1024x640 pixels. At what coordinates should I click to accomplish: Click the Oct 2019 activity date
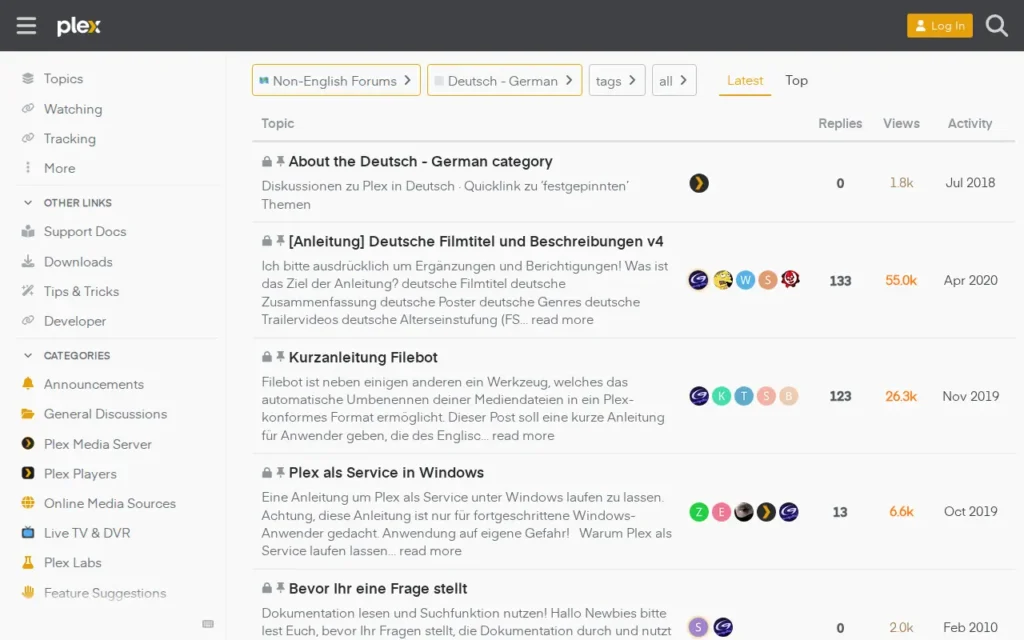click(x=970, y=511)
